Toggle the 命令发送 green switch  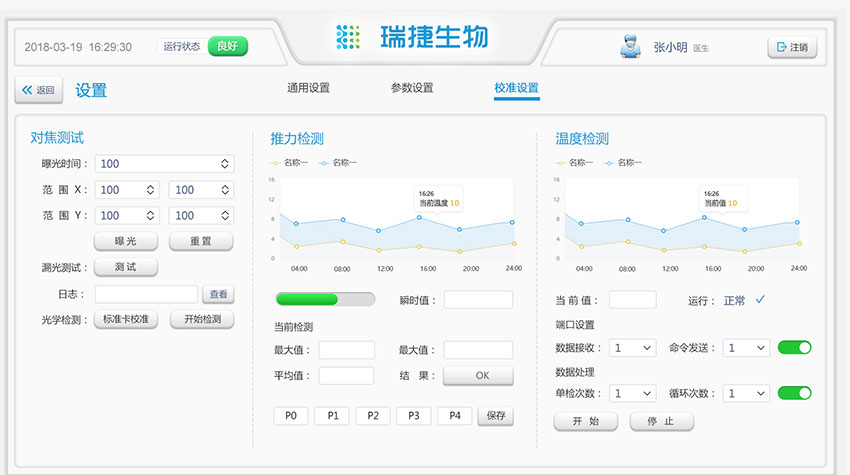point(794,348)
